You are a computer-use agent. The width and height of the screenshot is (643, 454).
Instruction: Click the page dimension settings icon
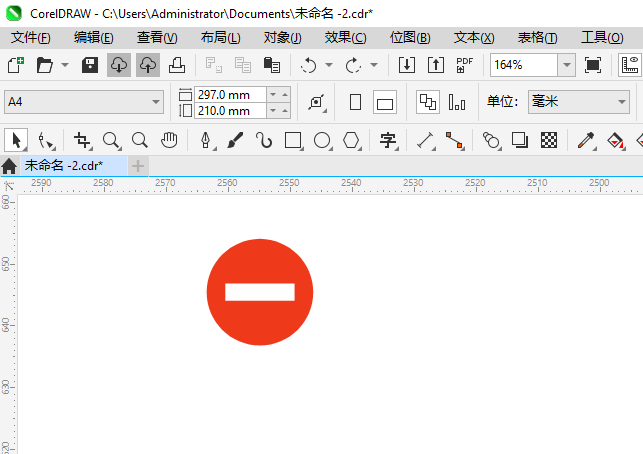point(317,102)
